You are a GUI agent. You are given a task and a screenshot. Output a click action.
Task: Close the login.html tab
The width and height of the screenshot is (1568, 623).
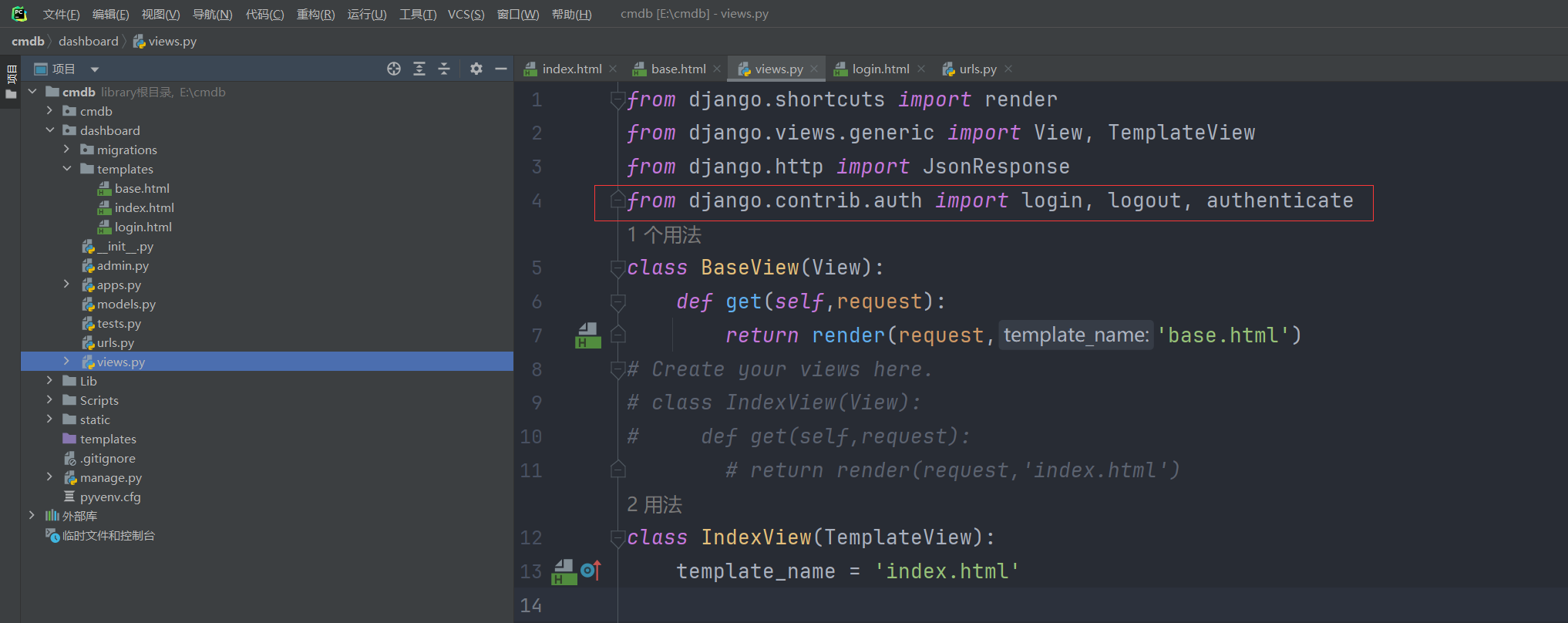(921, 69)
